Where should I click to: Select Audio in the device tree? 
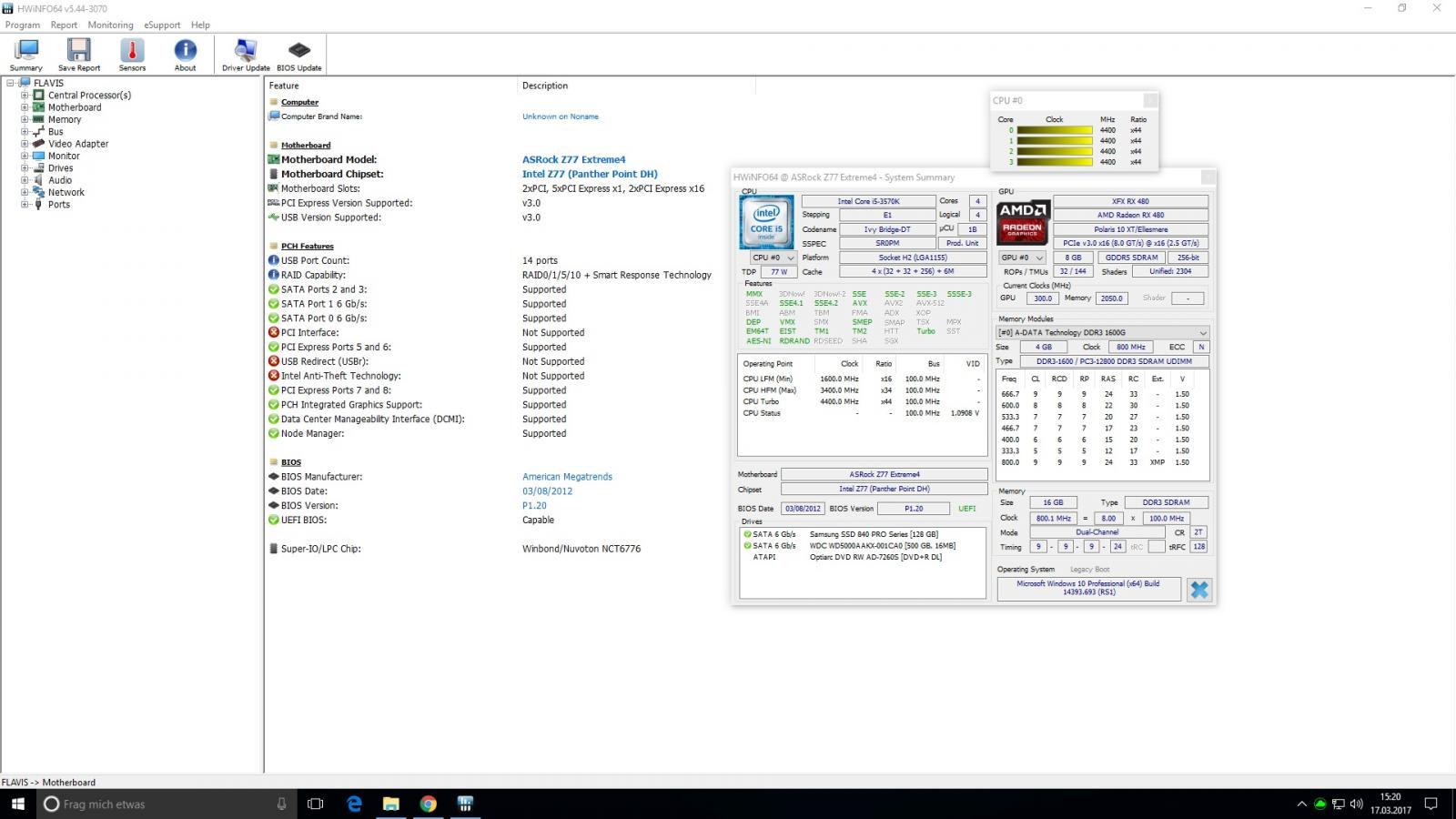coord(60,180)
